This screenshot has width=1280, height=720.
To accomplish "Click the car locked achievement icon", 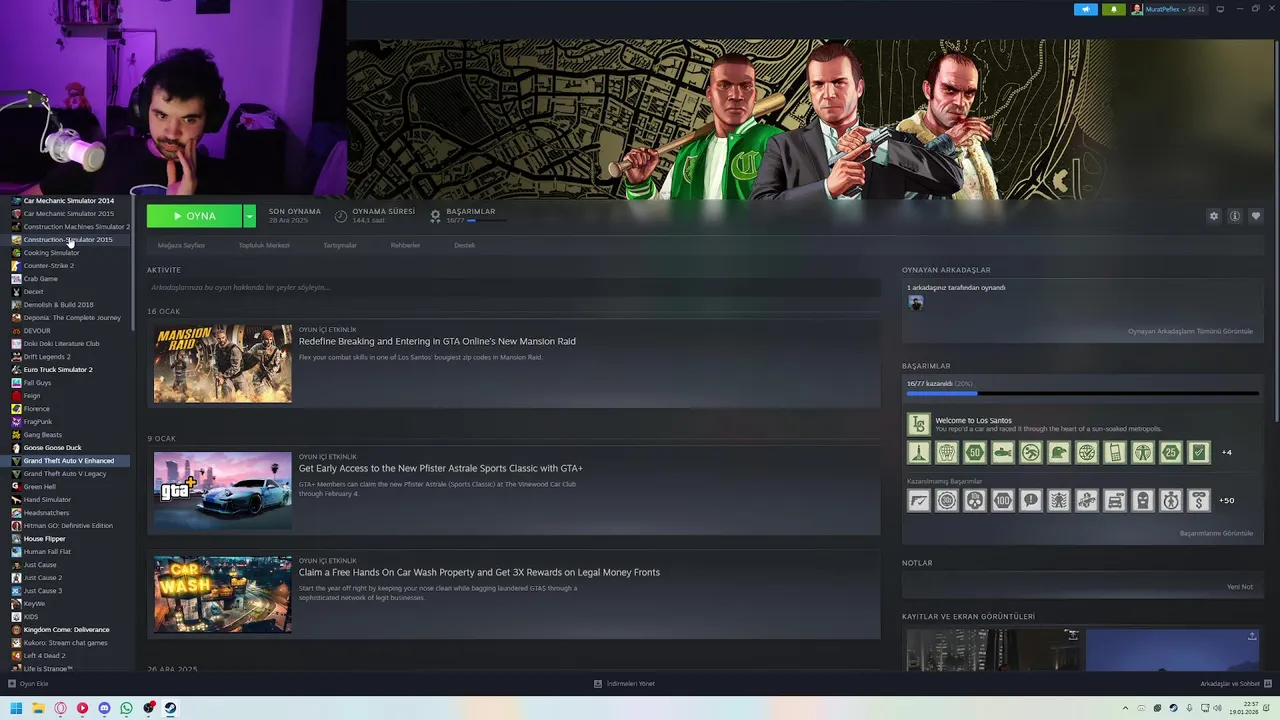I will click(1115, 500).
